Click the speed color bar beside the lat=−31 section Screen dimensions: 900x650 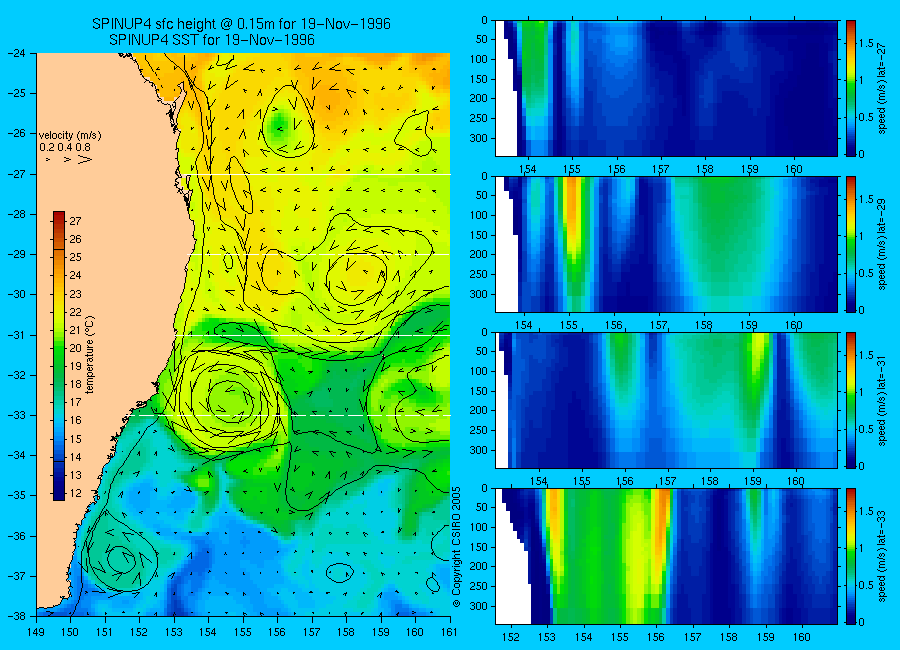coord(850,400)
